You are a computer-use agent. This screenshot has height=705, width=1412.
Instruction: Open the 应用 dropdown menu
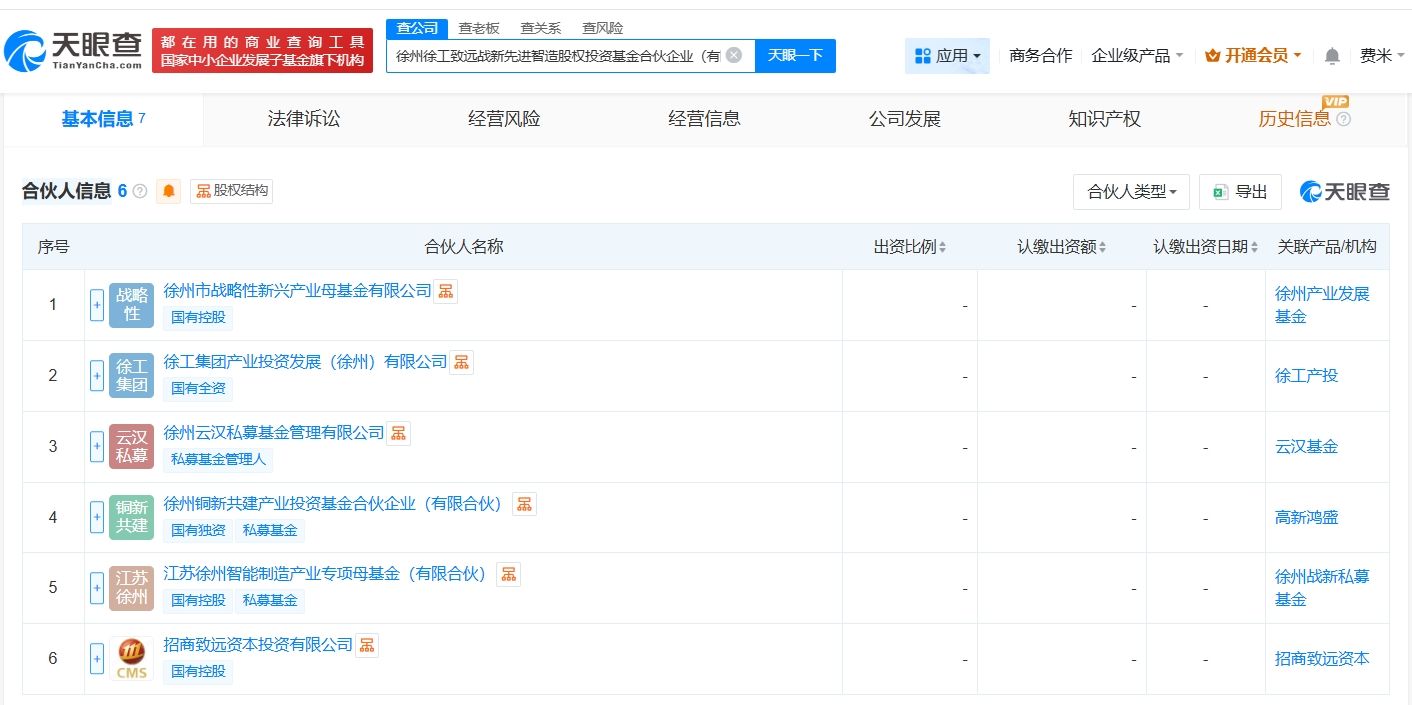pos(947,56)
